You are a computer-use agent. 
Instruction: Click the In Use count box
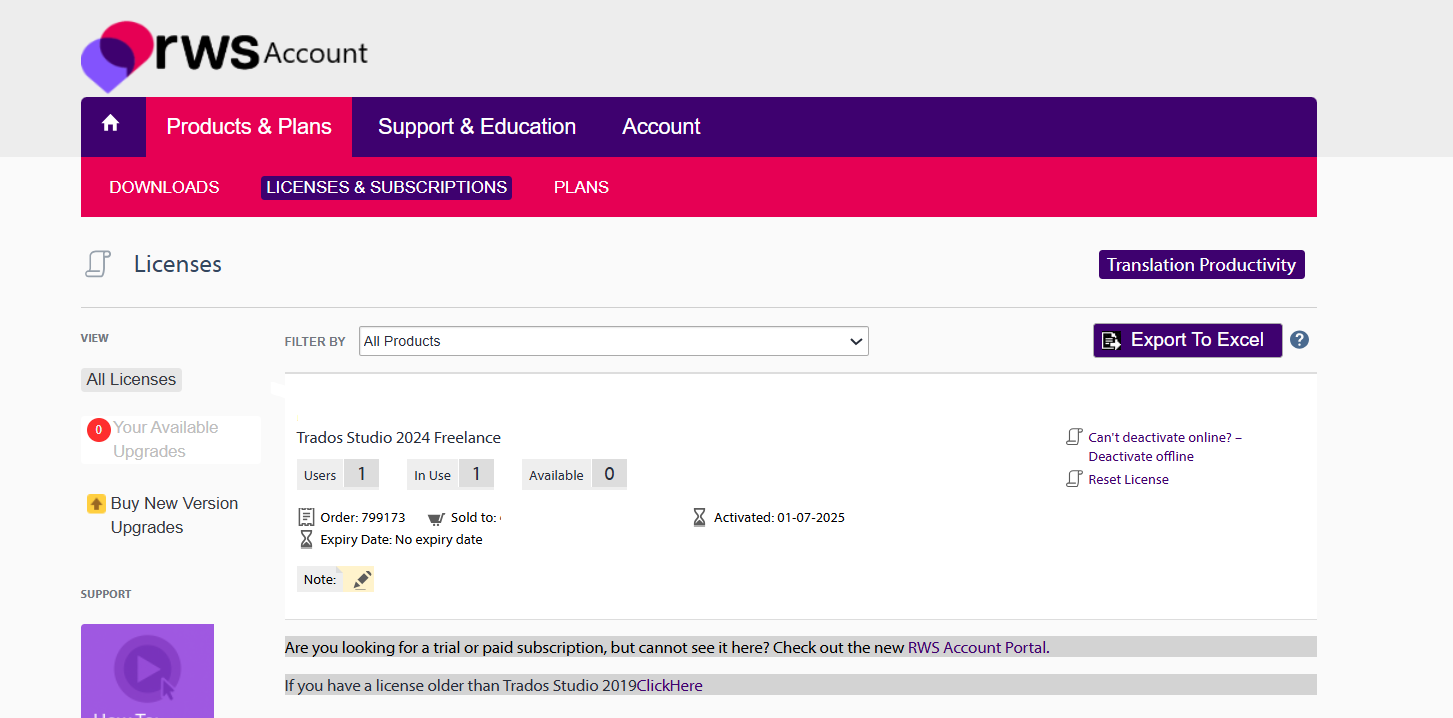[451, 474]
